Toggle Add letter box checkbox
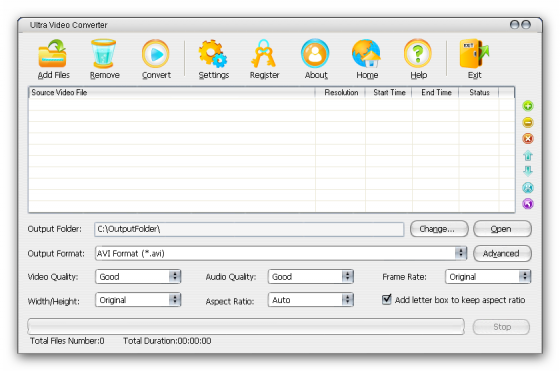The width and height of the screenshot is (560, 371). (386, 299)
